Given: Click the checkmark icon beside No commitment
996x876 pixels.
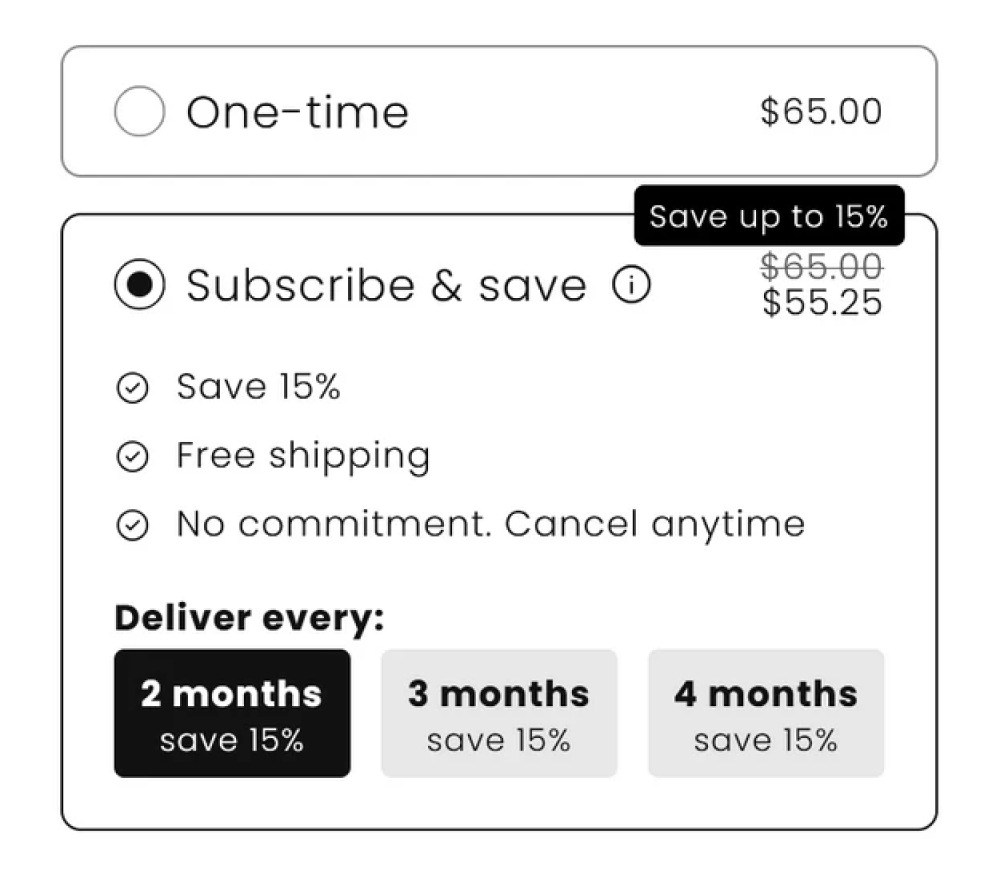Looking at the screenshot, I should pyautogui.click(x=132, y=525).
